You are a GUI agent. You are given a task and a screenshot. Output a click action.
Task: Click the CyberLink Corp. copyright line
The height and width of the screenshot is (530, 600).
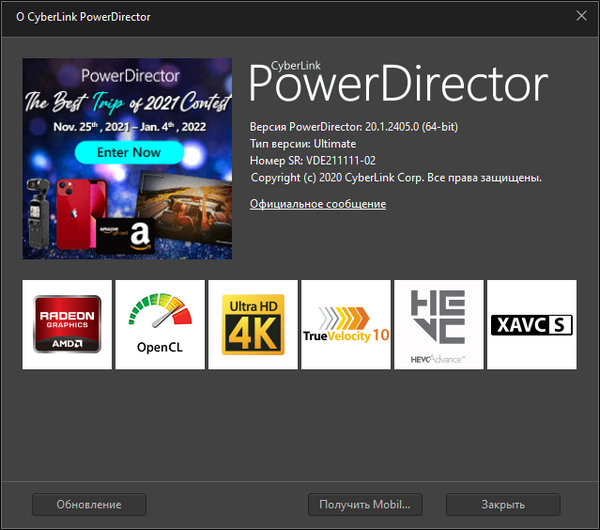click(396, 177)
